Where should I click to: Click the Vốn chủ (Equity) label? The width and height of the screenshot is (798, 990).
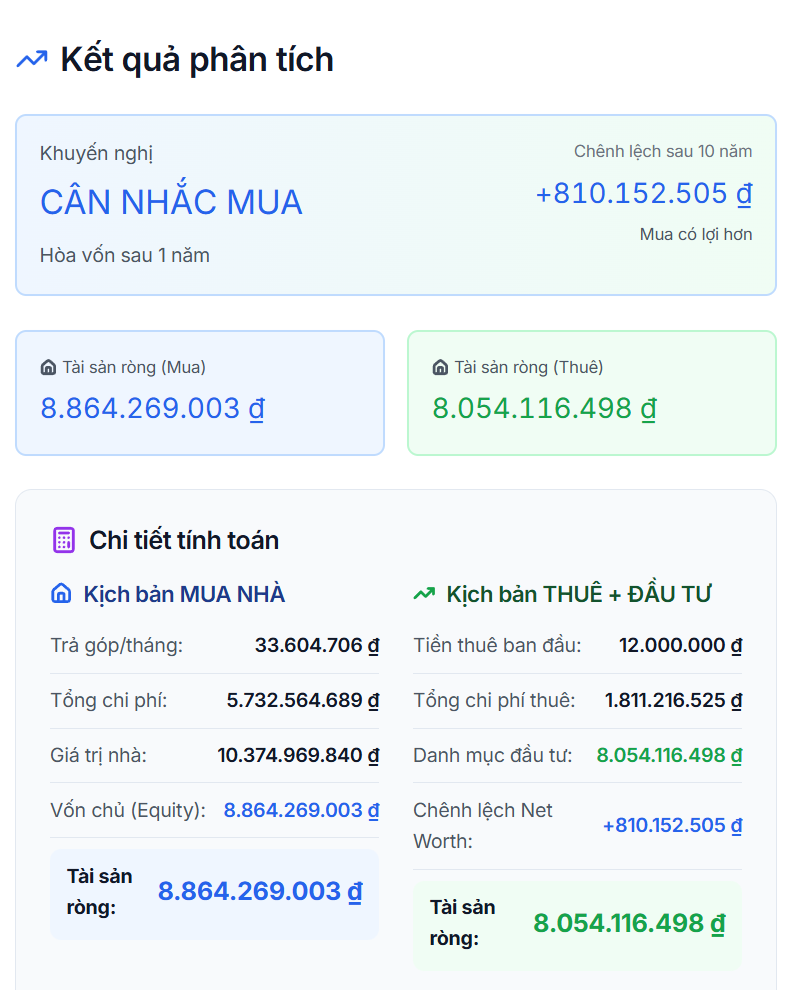click(128, 810)
